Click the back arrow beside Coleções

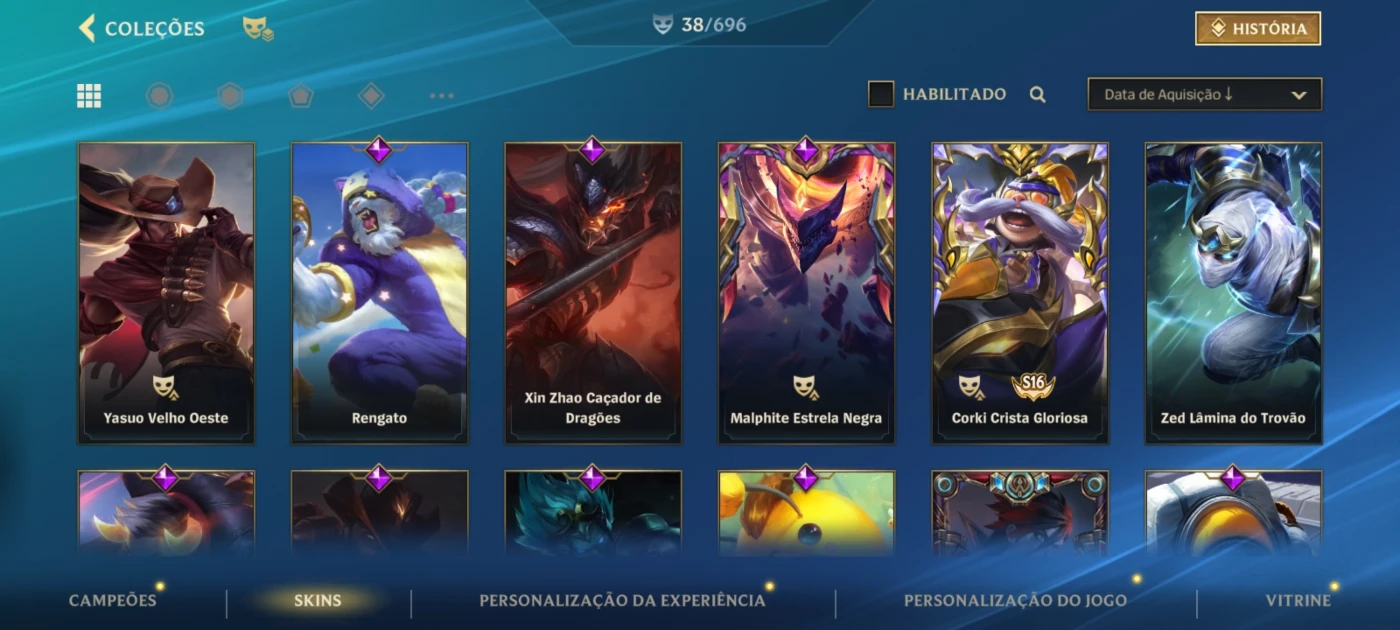pos(87,28)
